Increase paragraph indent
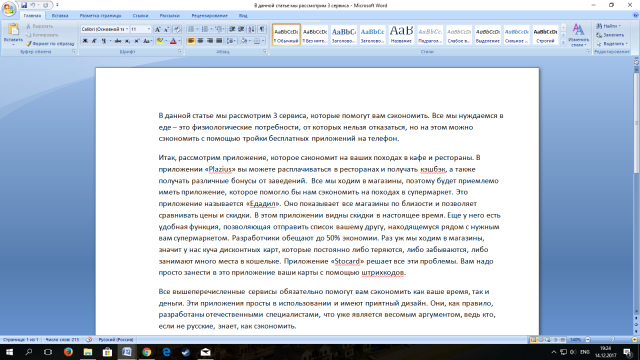640x360 pixels. pos(241,29)
